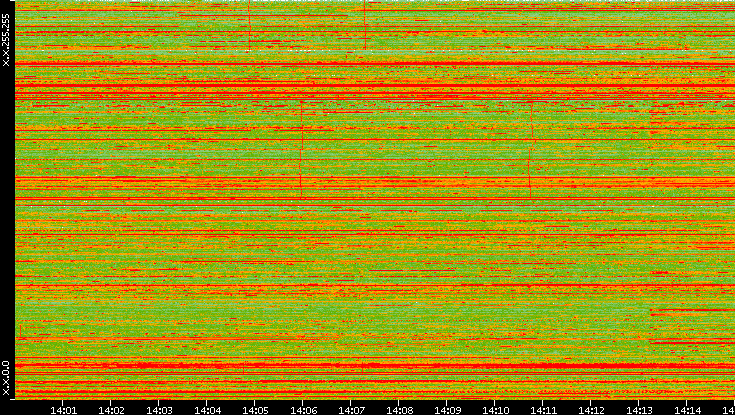Click the x.x.0.0 vertical axis label
735x415 pixels.
click(6, 378)
